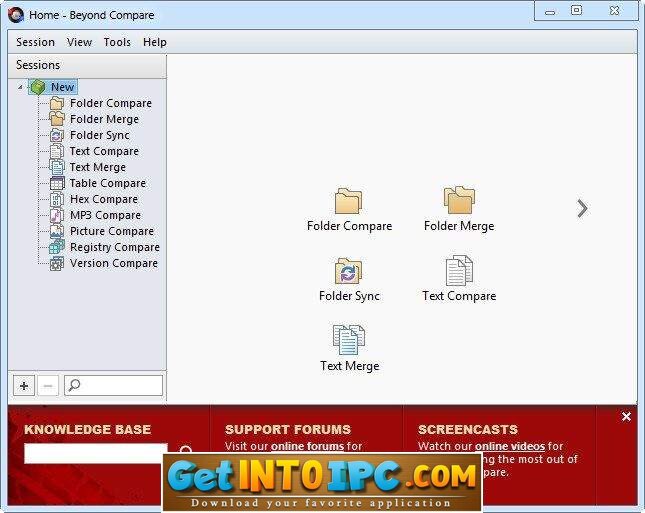Minimize the Beyond Compare window
Viewport: 645px width, 513px height.
550,11
